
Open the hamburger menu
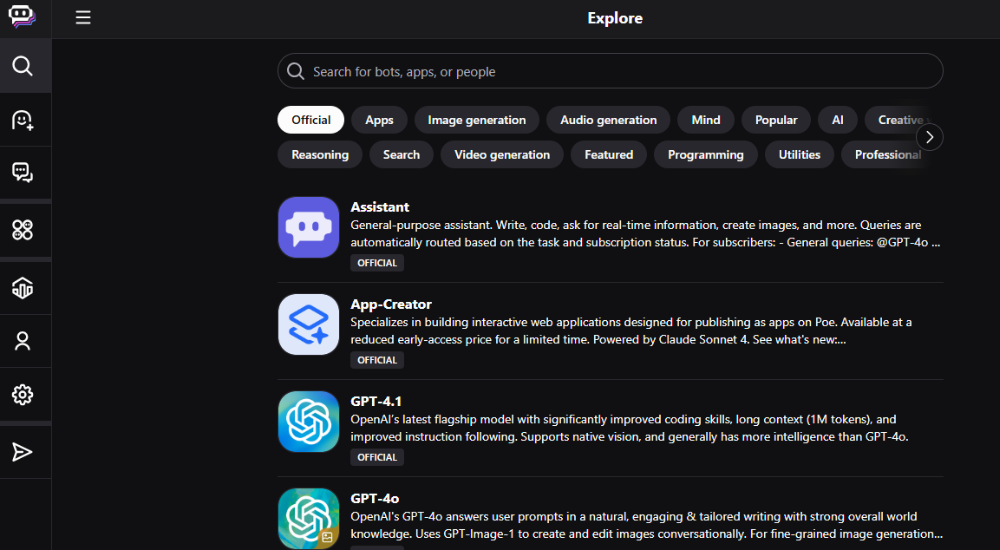point(83,18)
